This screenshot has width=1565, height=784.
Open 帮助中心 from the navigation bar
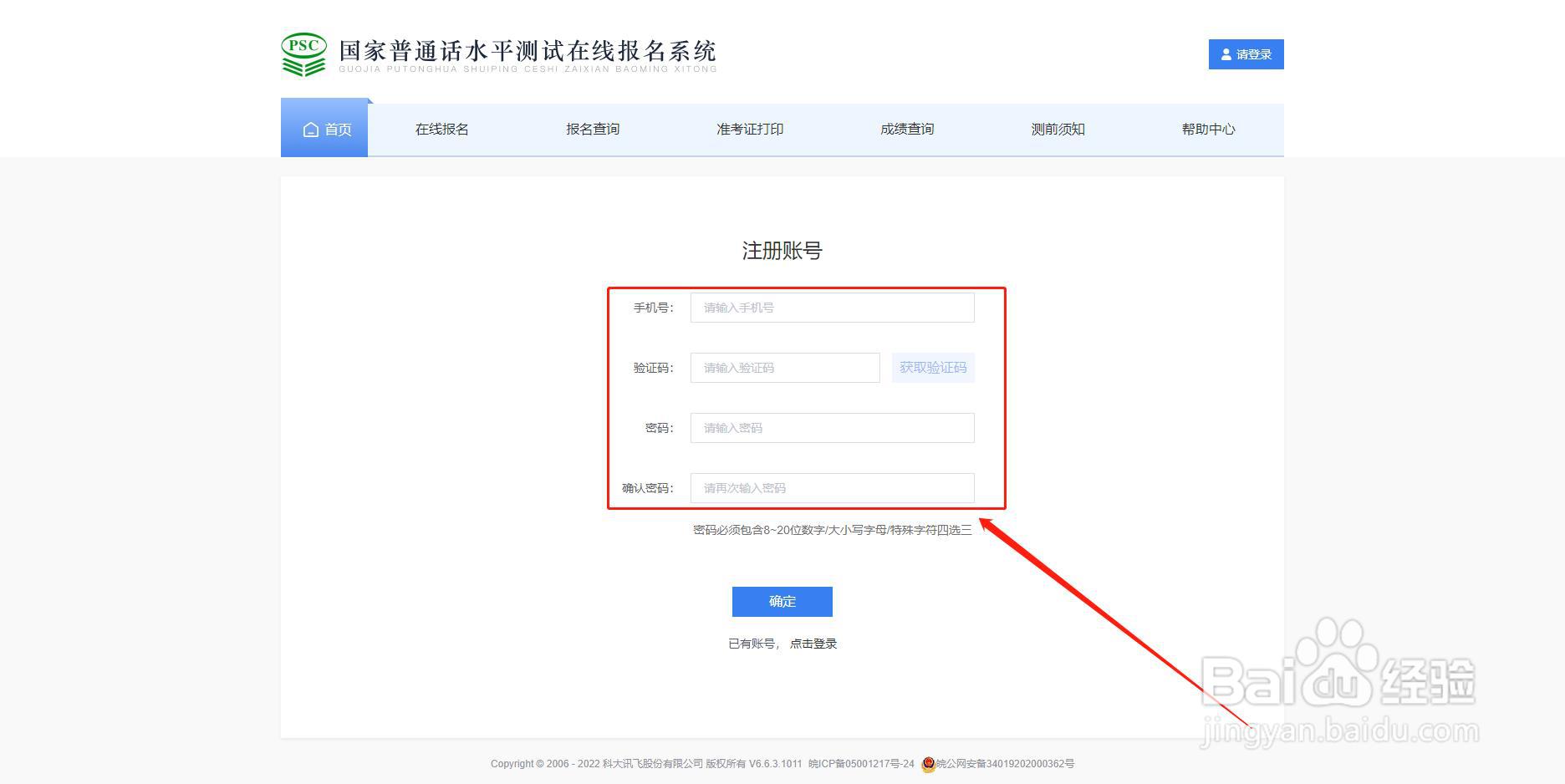[x=1207, y=129]
